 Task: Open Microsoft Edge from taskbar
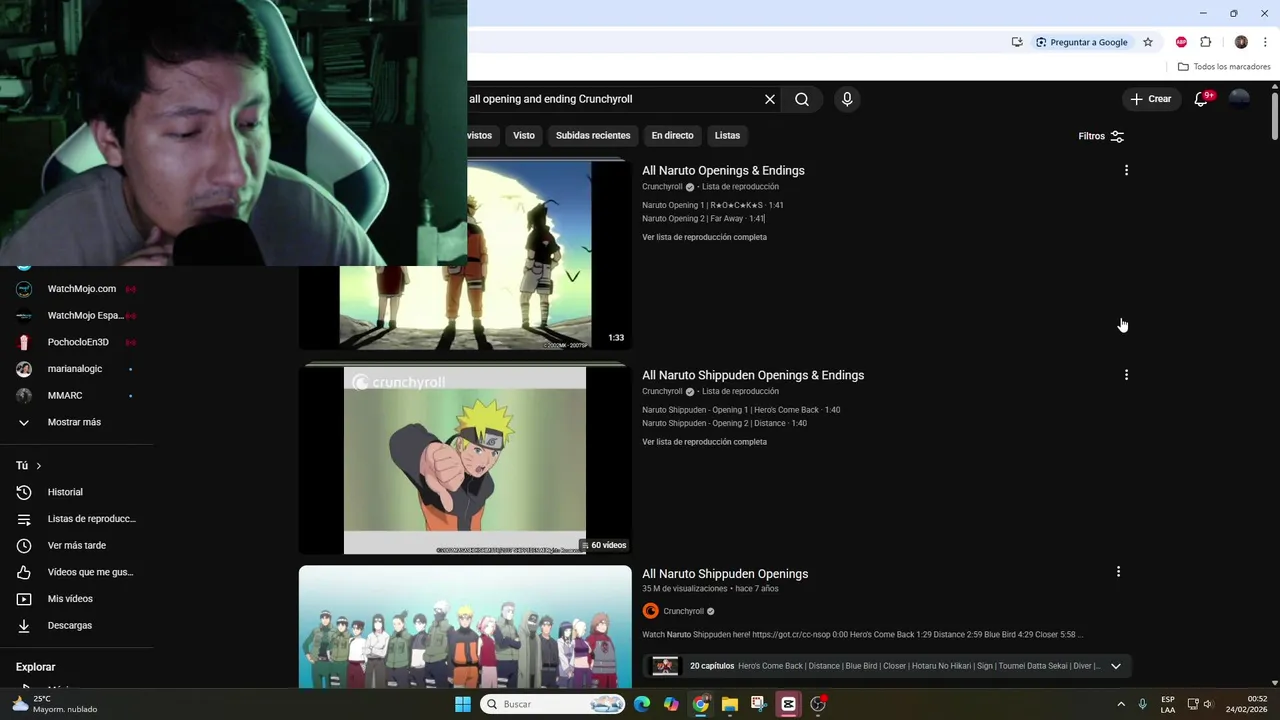642,704
